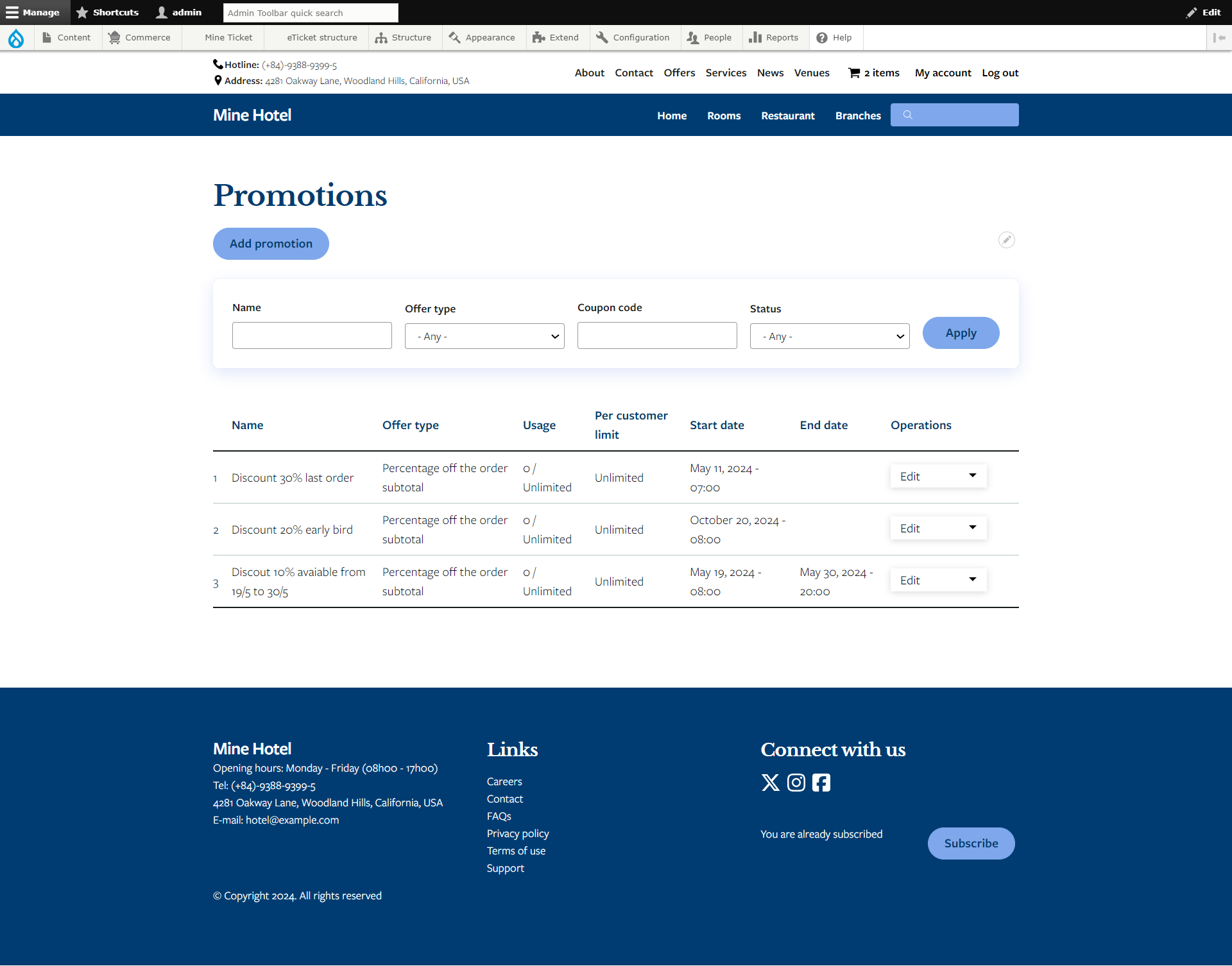Image resolution: width=1232 pixels, height=966 pixels.
Task: Click the pencil contextual edit icon
Action: coord(1006,240)
